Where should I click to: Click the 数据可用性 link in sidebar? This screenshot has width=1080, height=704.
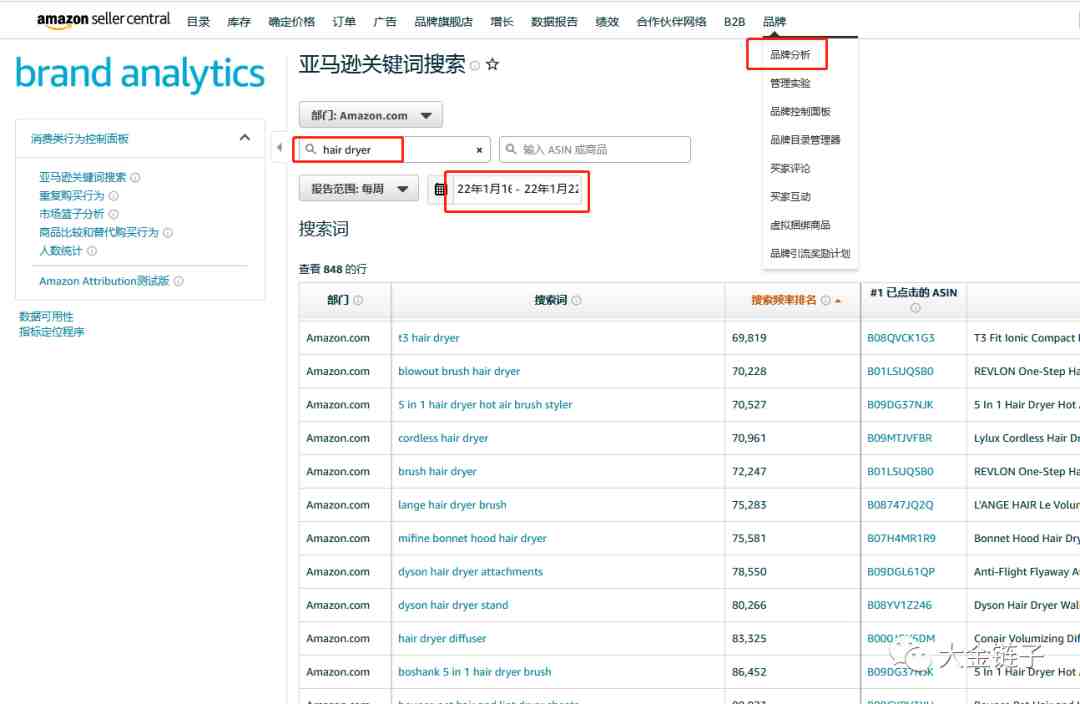coord(46,317)
